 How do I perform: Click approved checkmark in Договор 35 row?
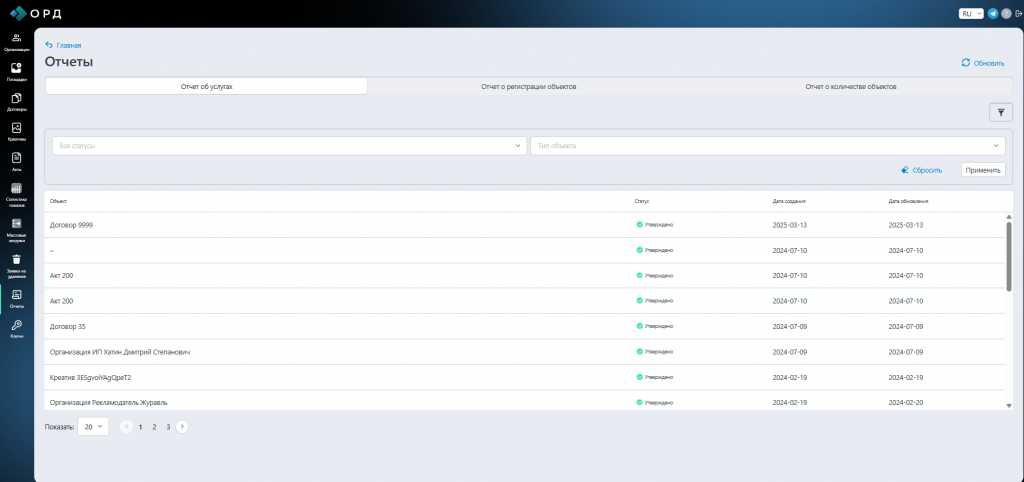click(639, 325)
